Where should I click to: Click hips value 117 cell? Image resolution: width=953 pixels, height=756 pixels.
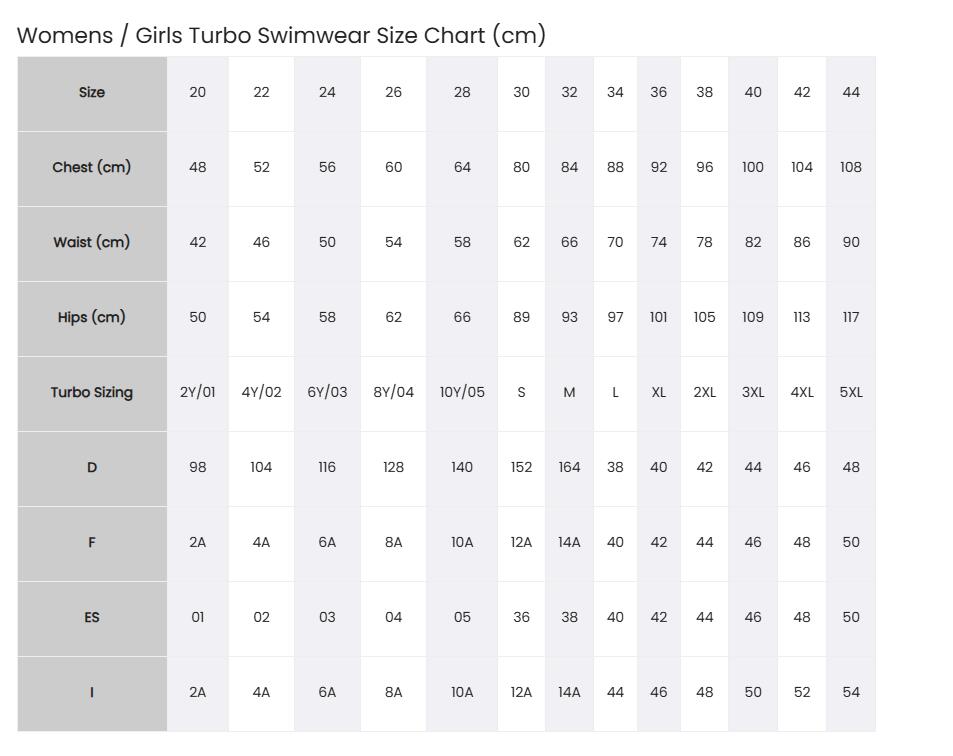click(x=851, y=318)
